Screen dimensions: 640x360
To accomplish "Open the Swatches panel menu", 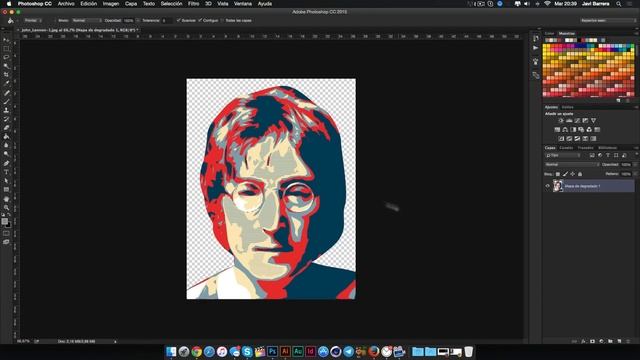I will (x=636, y=33).
